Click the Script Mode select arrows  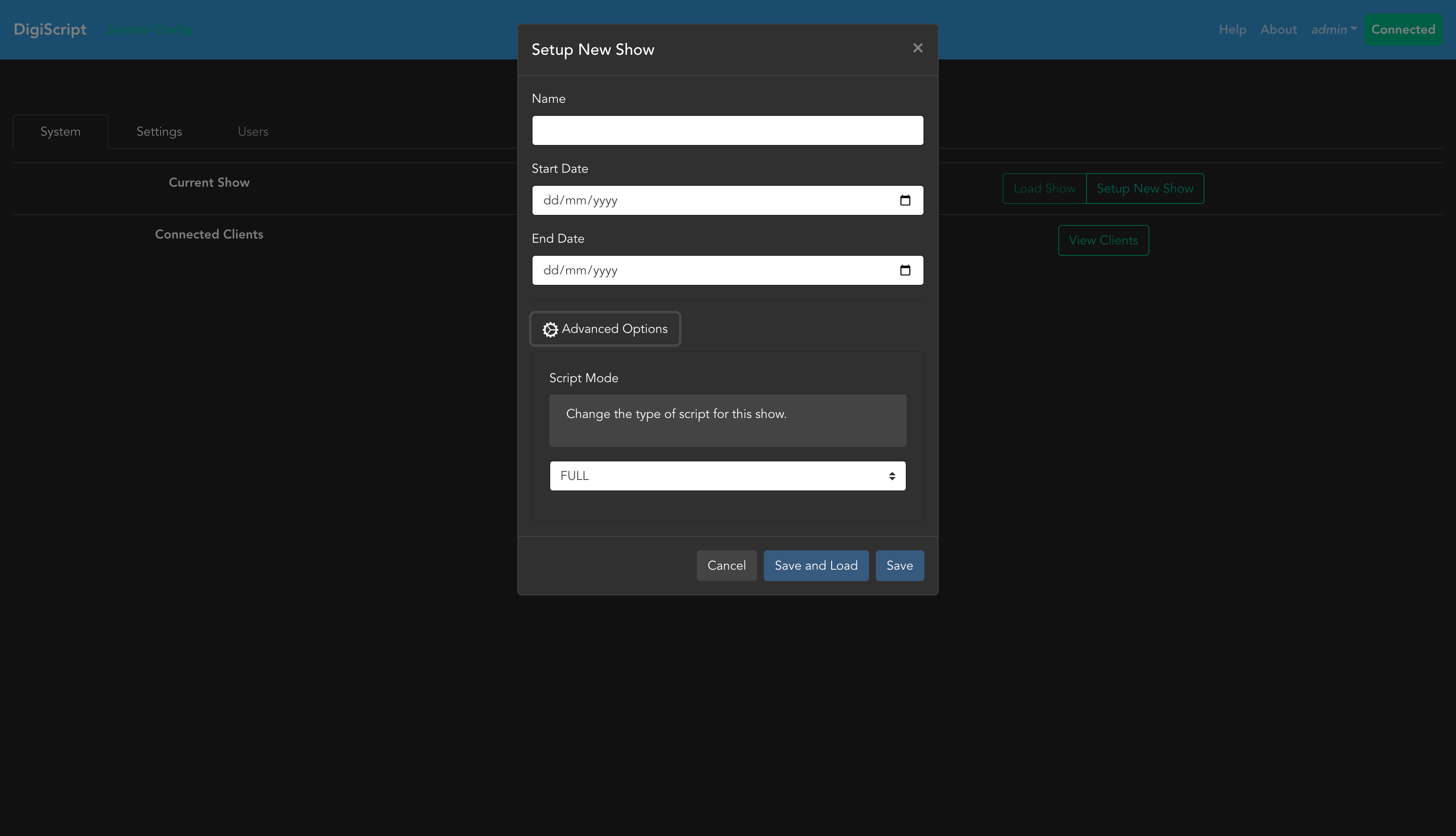[x=892, y=476]
